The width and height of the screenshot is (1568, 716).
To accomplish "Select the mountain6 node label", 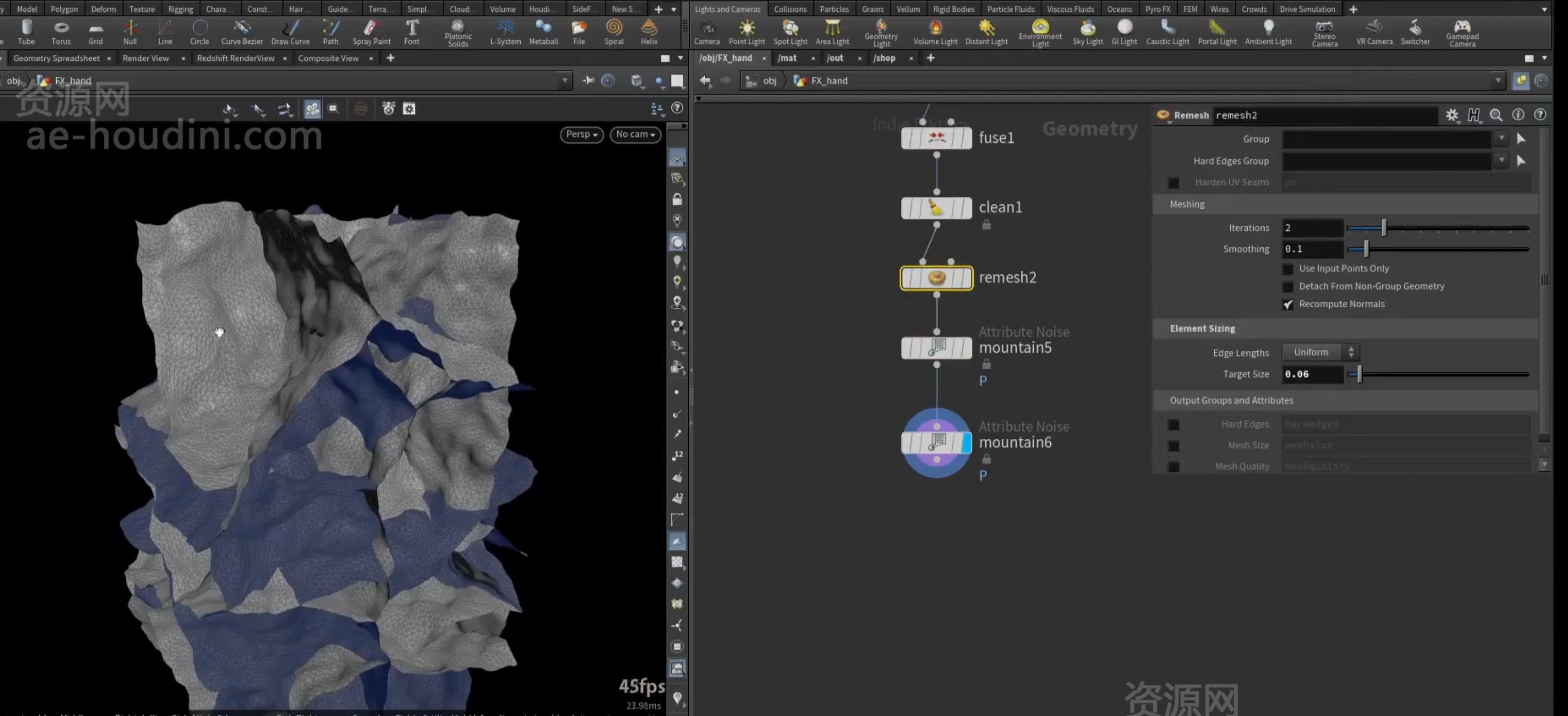I will click(1015, 443).
